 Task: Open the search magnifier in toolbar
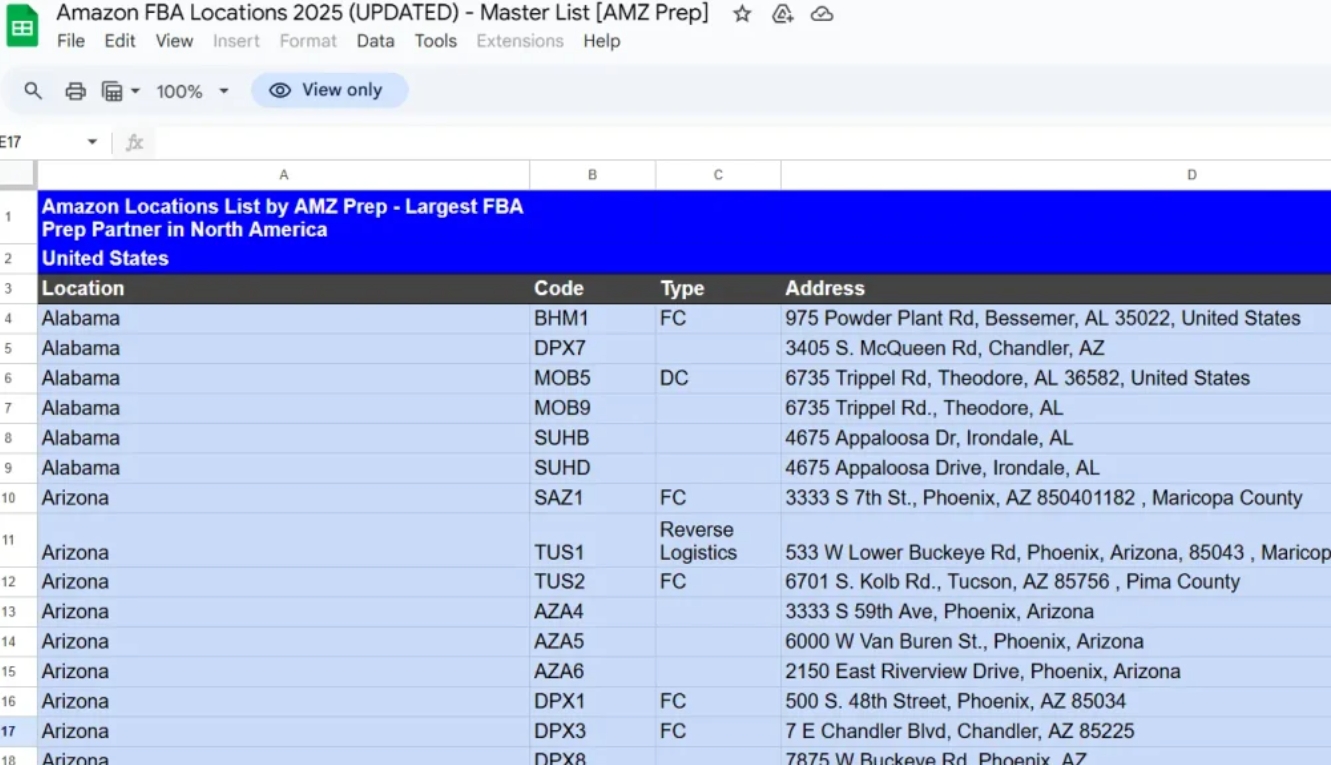[33, 91]
